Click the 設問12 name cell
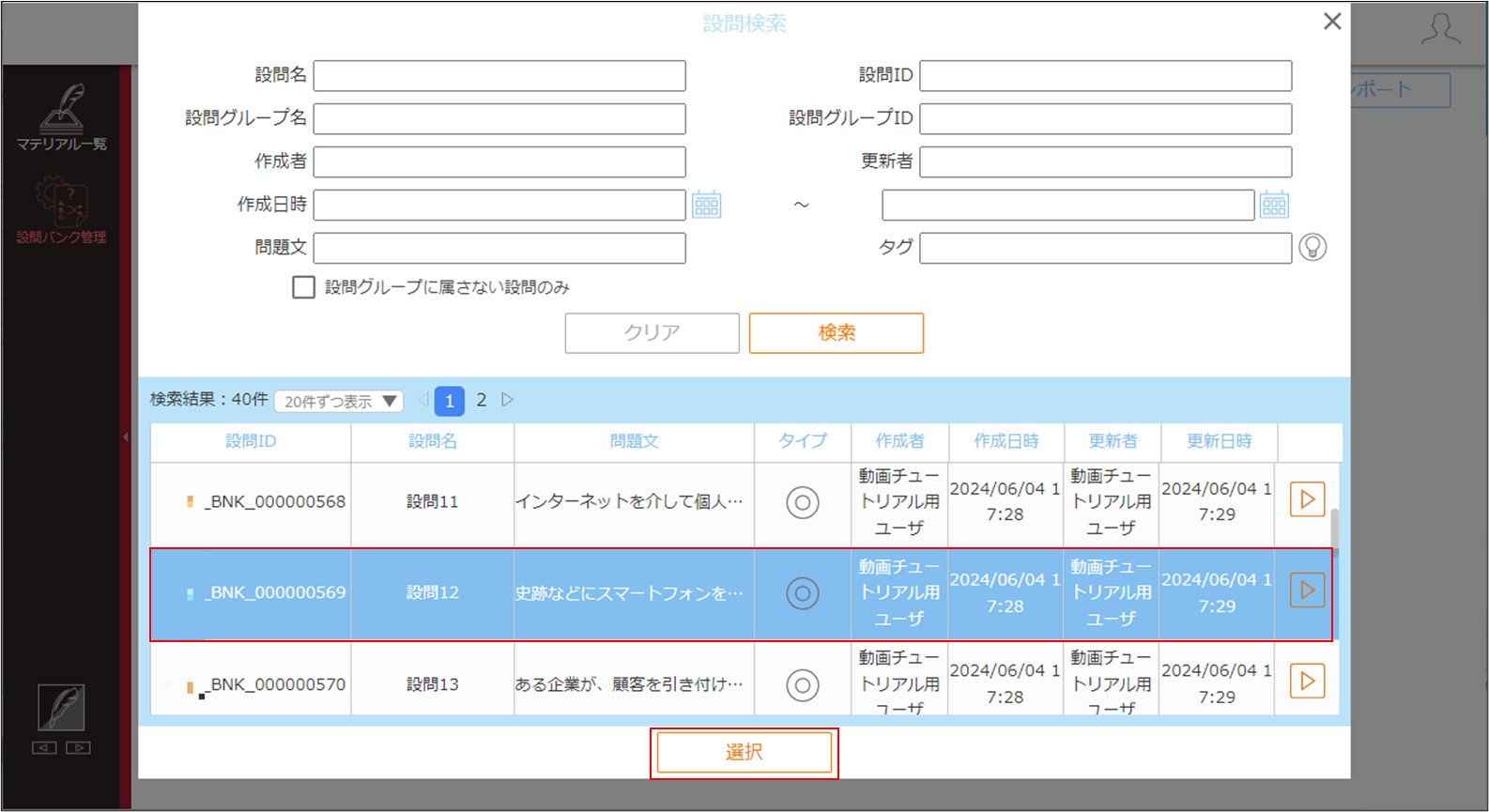Screen dimensions: 1489x812 (x=433, y=593)
